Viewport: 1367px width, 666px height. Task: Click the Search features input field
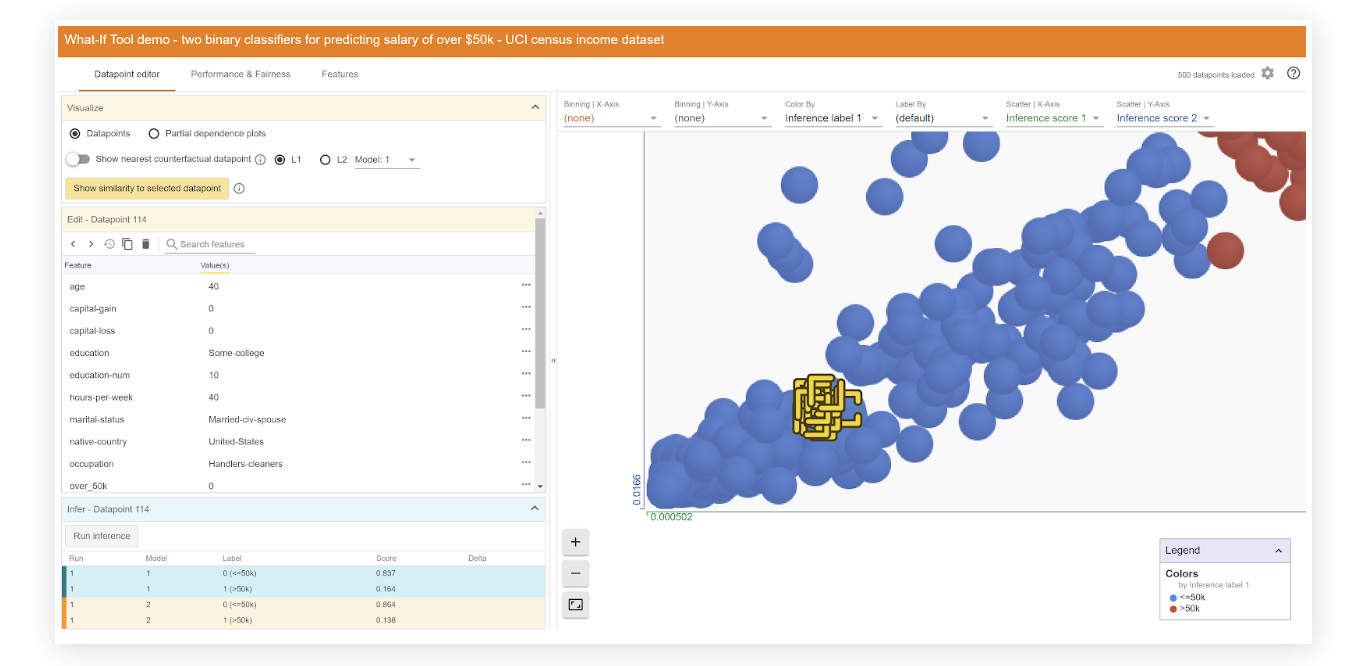(212, 244)
